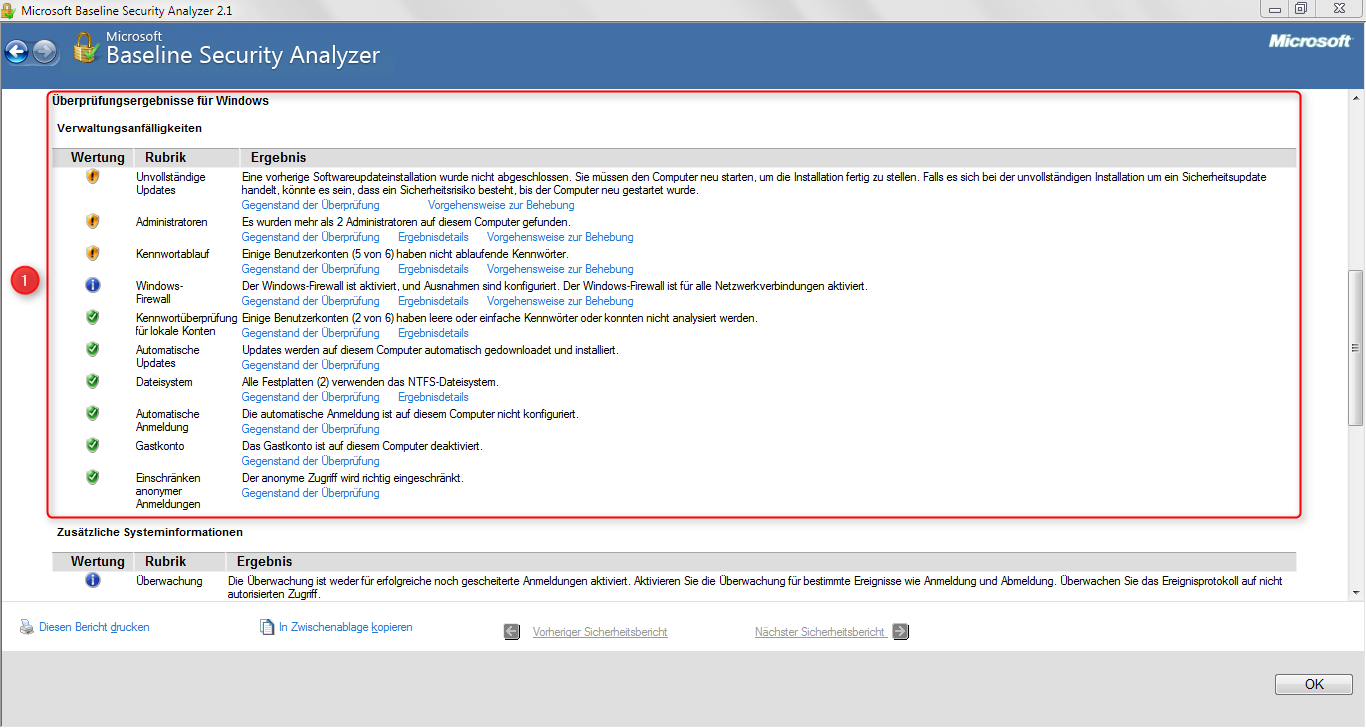Open Ergebnisdetails for Administratoren
1366x728 pixels.
tap(433, 237)
